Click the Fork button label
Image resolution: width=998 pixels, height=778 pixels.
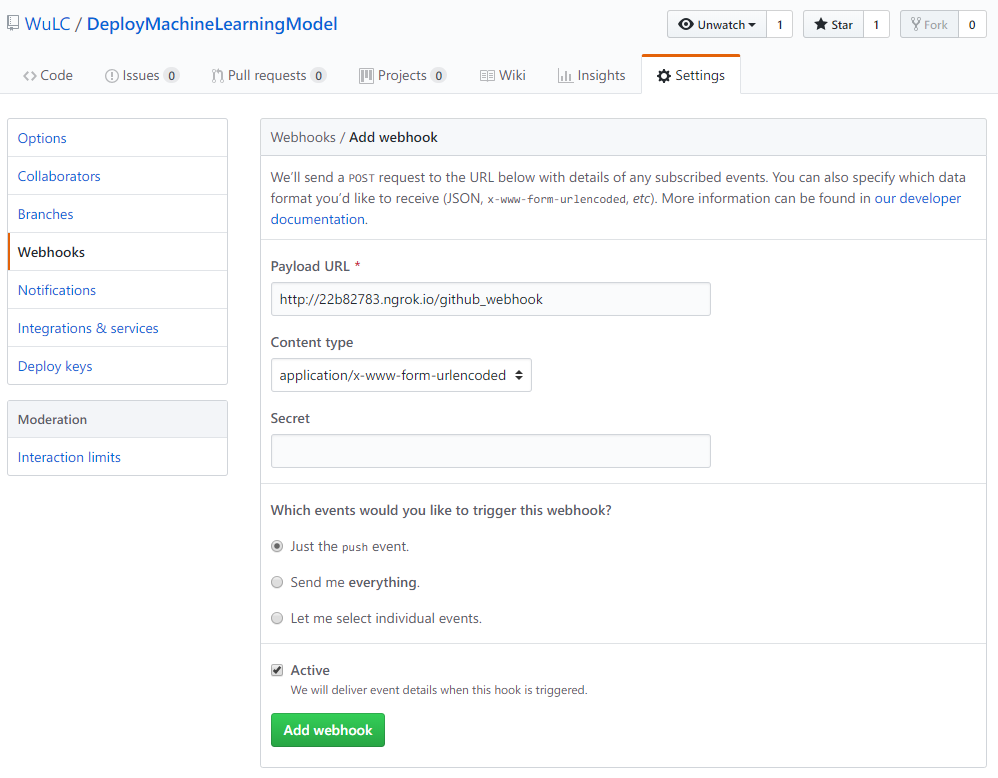point(936,25)
